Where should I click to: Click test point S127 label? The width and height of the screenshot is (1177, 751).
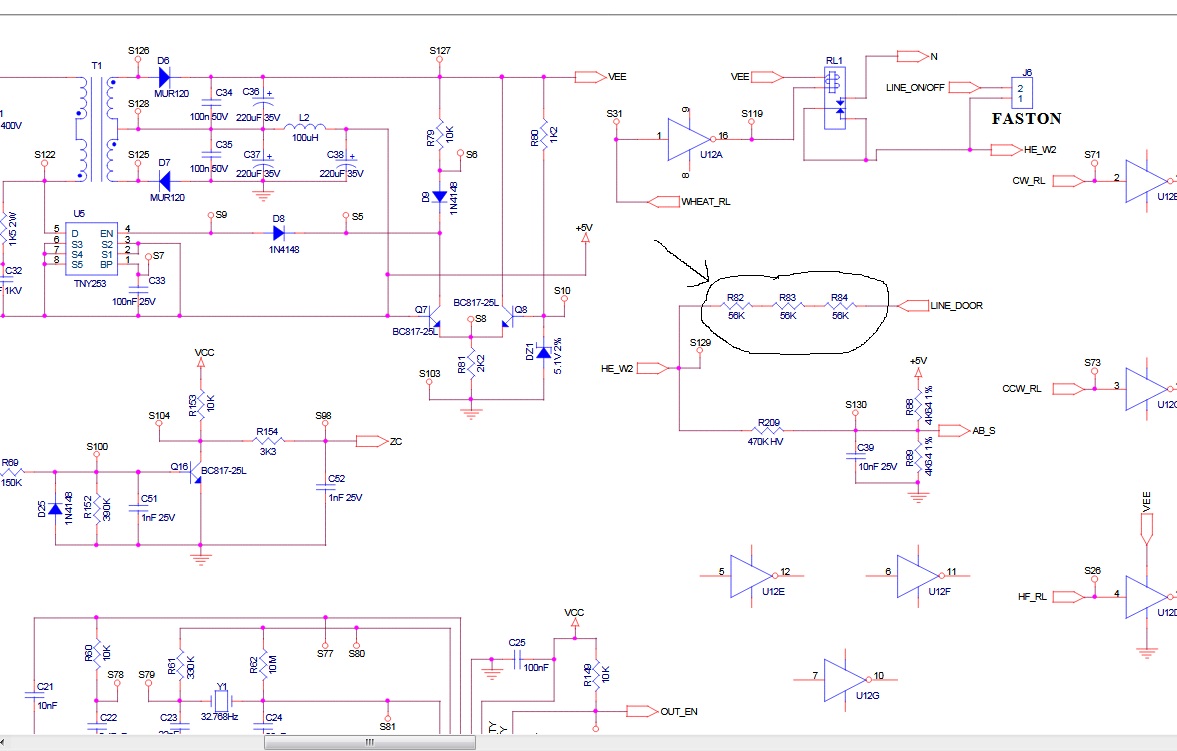click(x=440, y=50)
